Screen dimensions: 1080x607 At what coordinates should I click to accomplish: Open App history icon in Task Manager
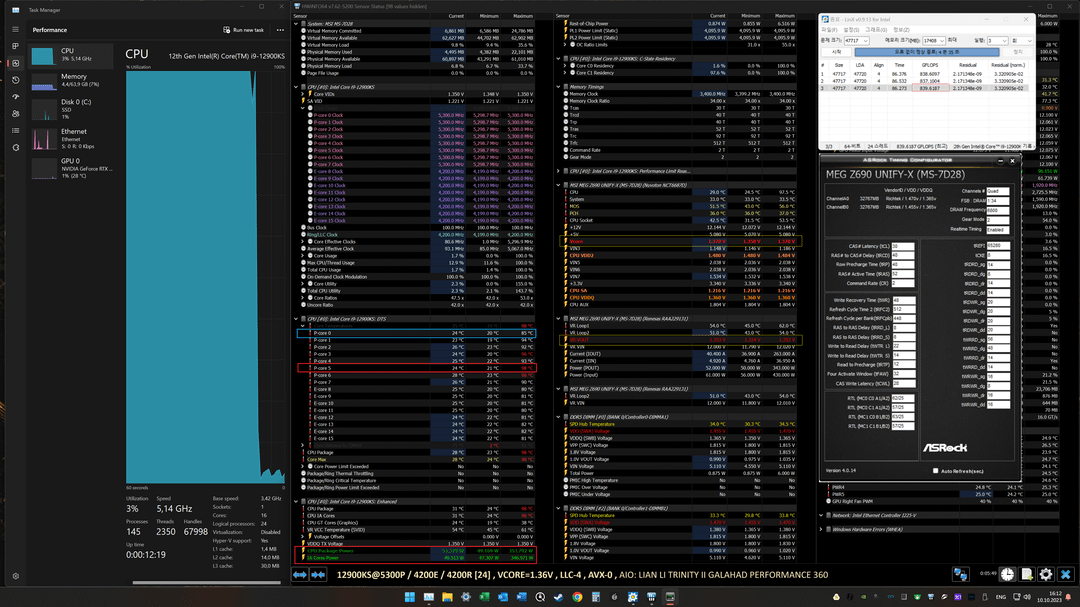pos(15,80)
